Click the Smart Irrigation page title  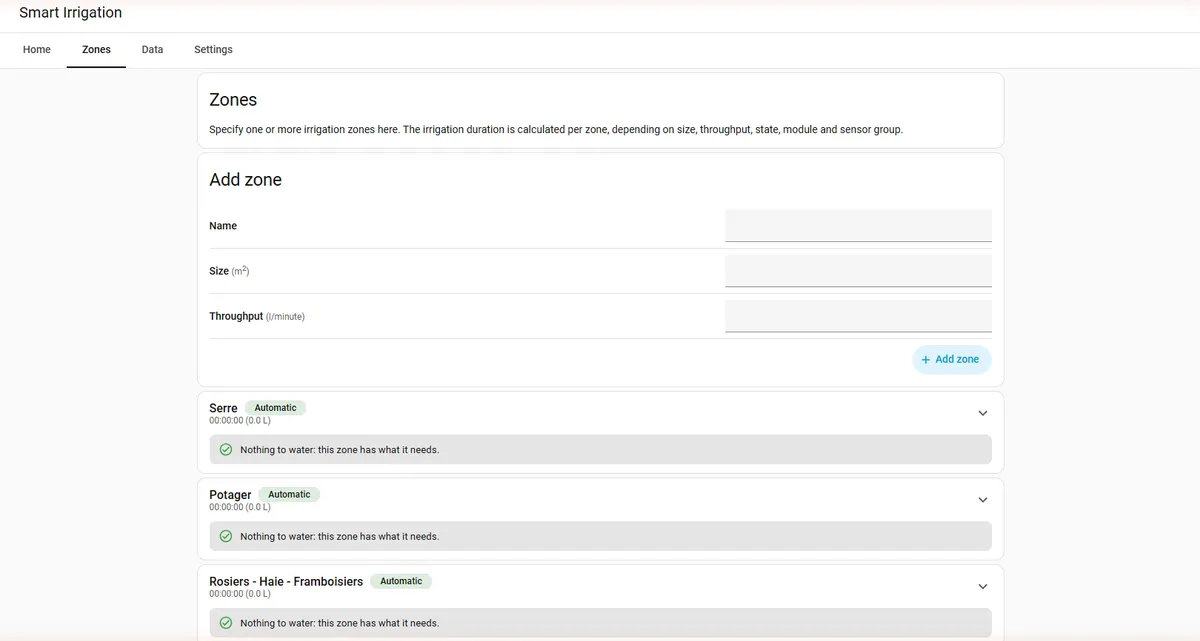[71, 13]
